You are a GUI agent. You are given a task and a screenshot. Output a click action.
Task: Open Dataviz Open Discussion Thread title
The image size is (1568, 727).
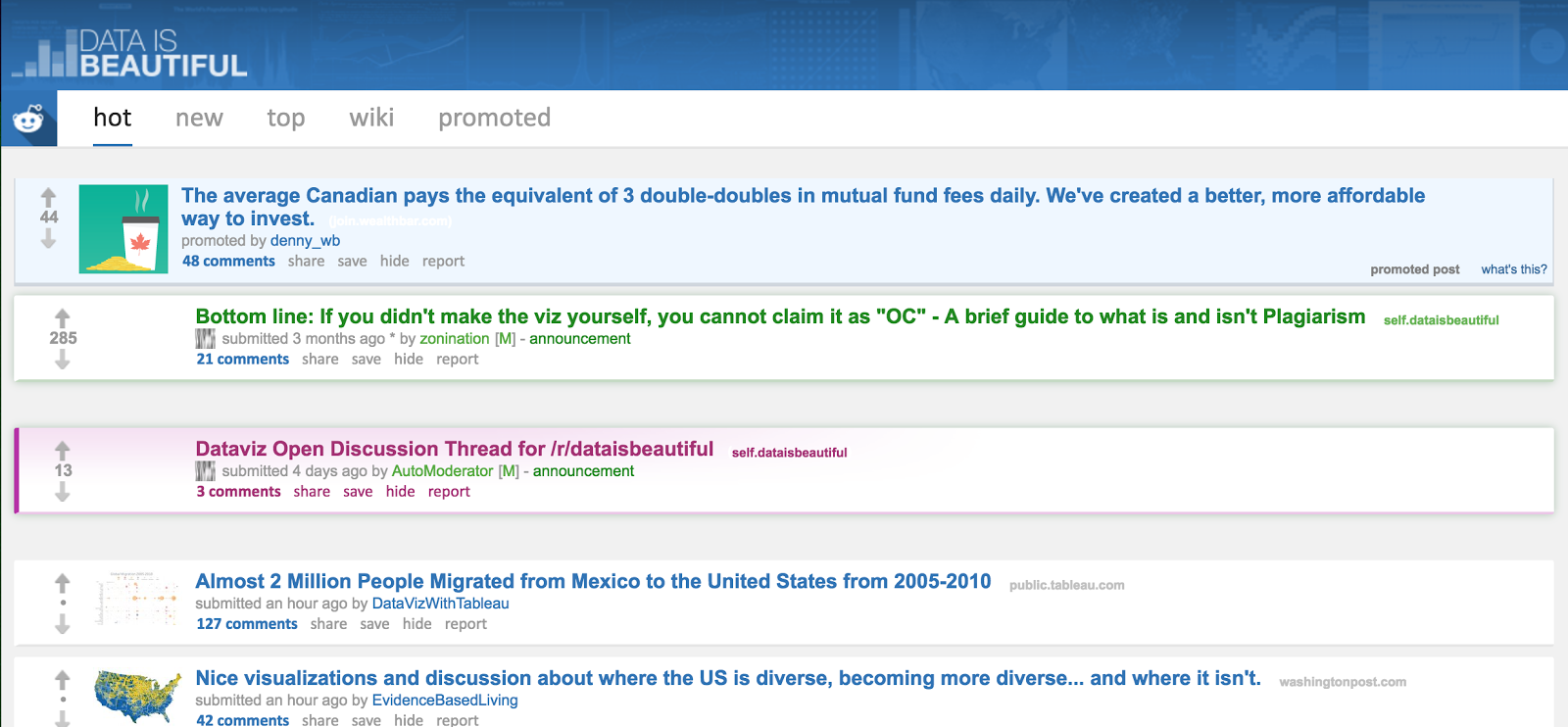click(x=454, y=449)
